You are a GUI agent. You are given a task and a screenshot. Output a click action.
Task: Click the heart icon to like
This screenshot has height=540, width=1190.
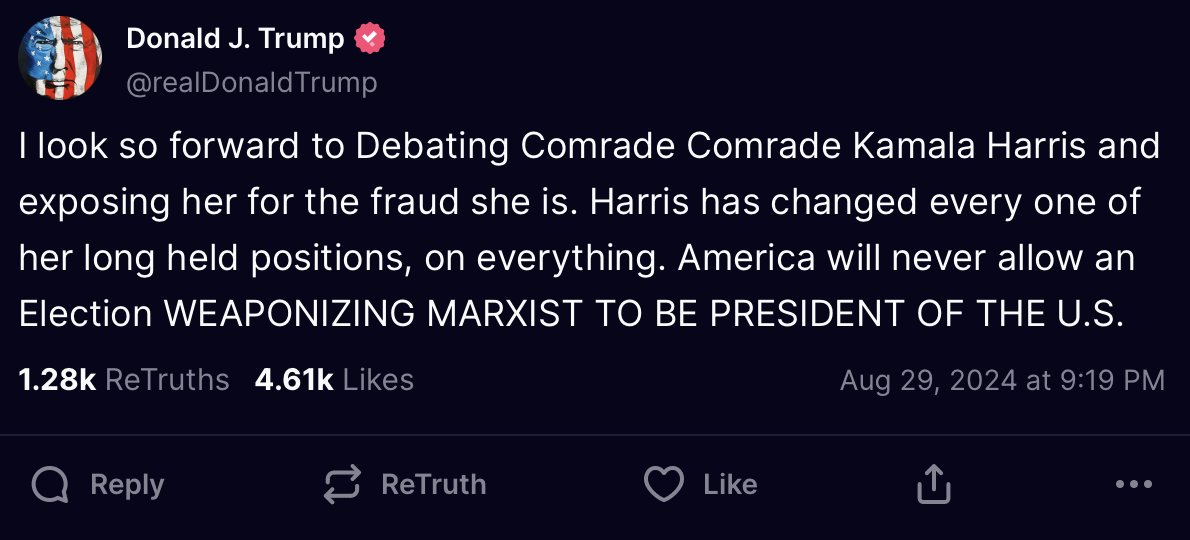click(x=663, y=486)
